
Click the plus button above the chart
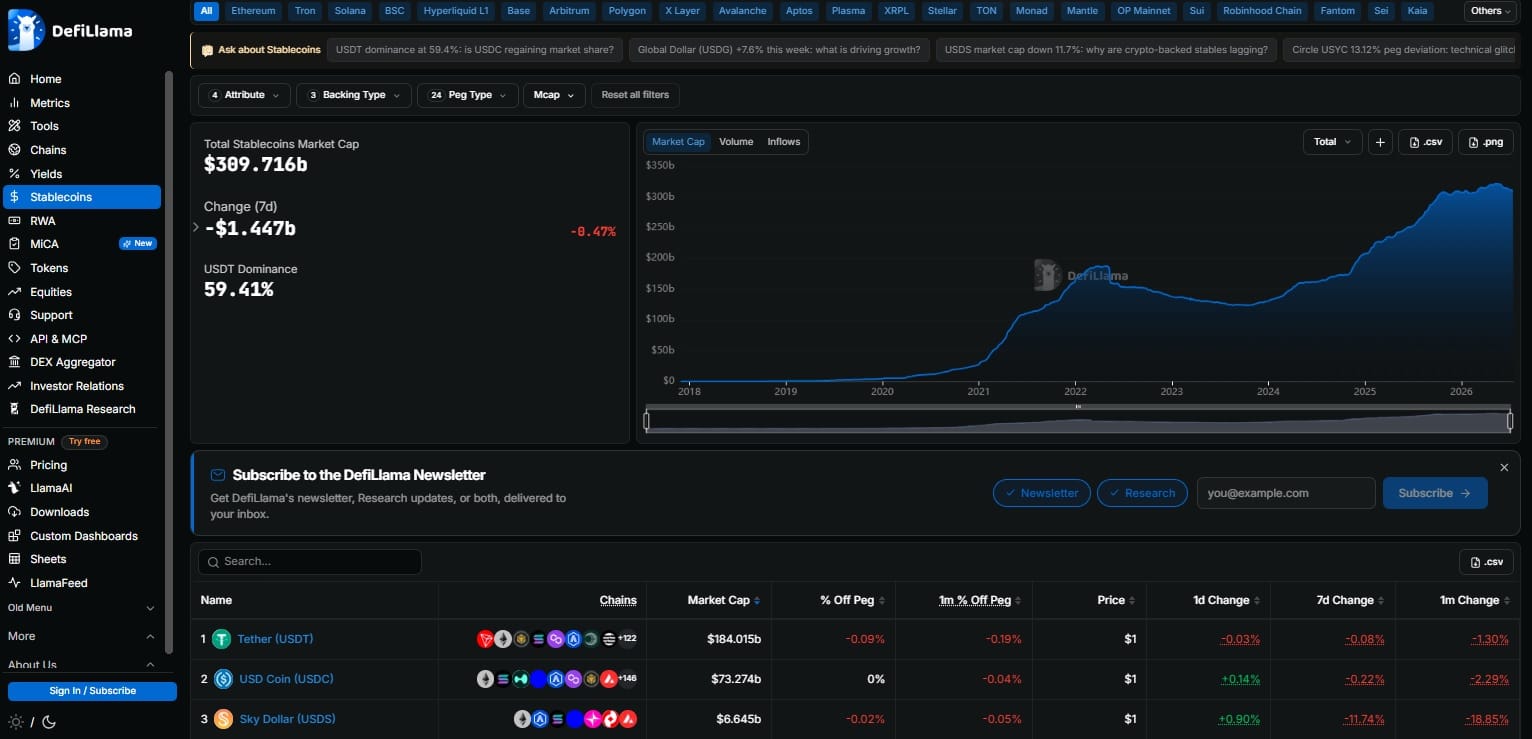tap(1380, 142)
